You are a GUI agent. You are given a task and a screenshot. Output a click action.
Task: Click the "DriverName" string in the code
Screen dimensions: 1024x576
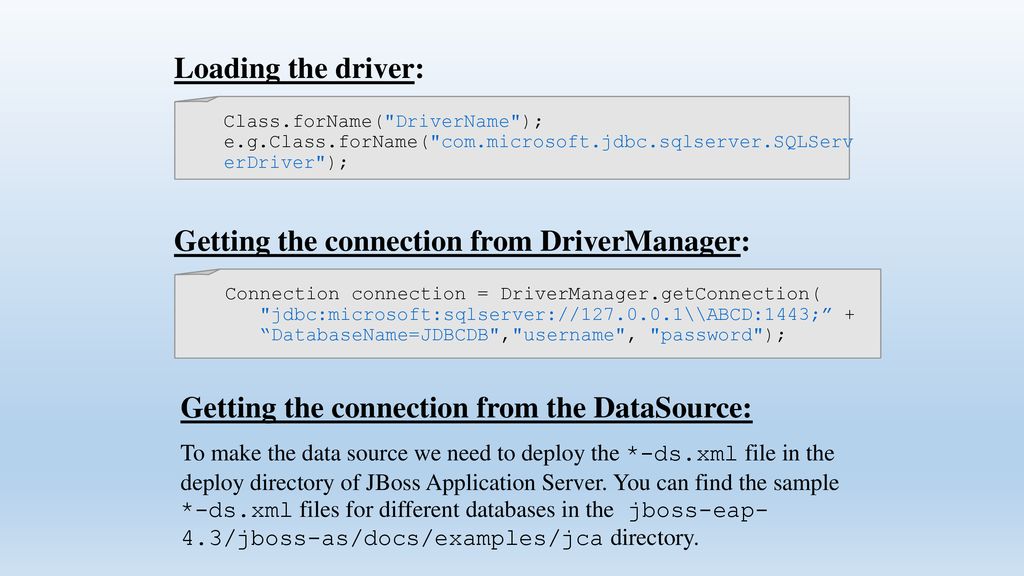(x=452, y=121)
